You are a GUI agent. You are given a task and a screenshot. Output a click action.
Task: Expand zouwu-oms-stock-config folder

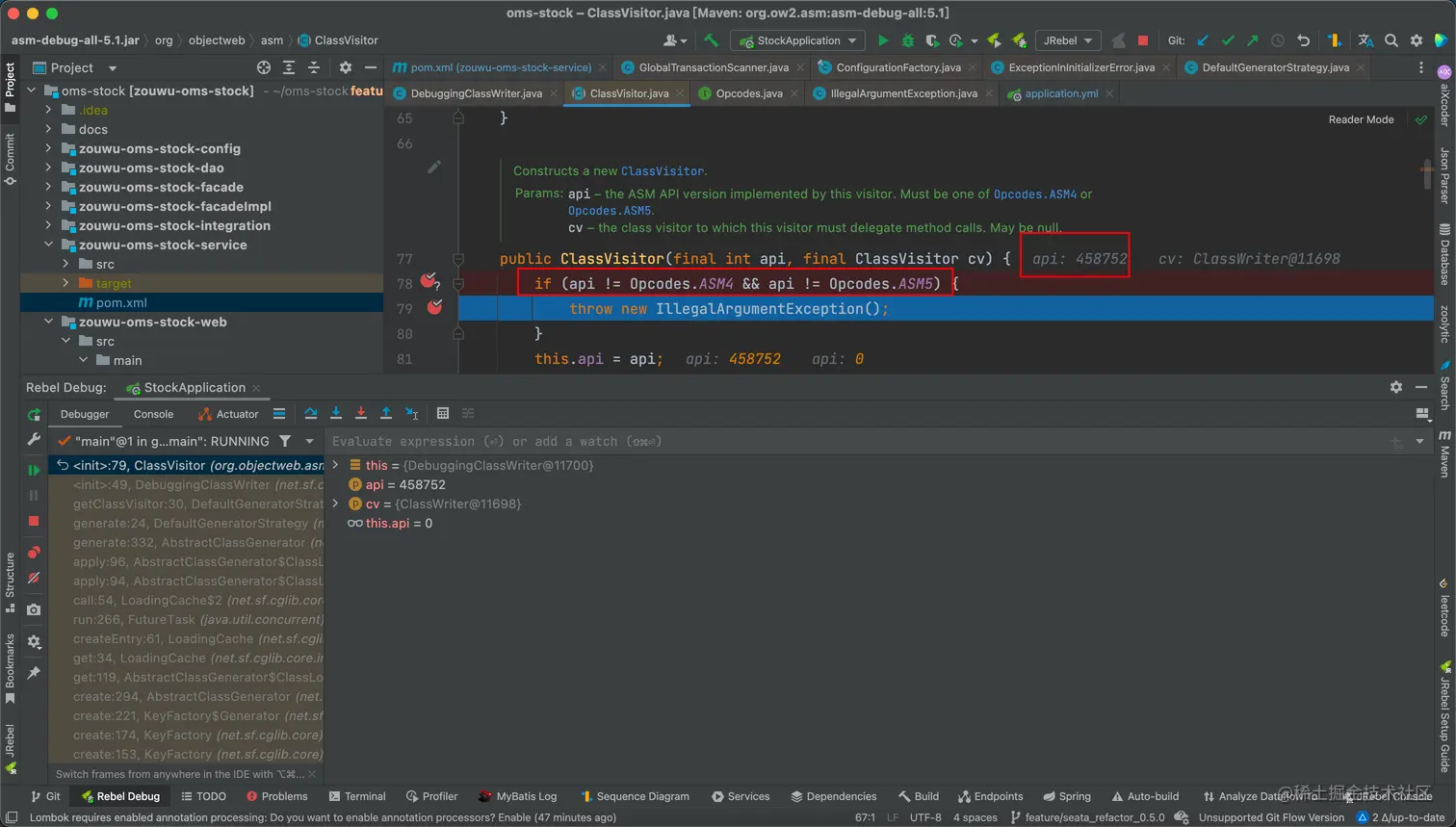pyautogui.click(x=49, y=148)
